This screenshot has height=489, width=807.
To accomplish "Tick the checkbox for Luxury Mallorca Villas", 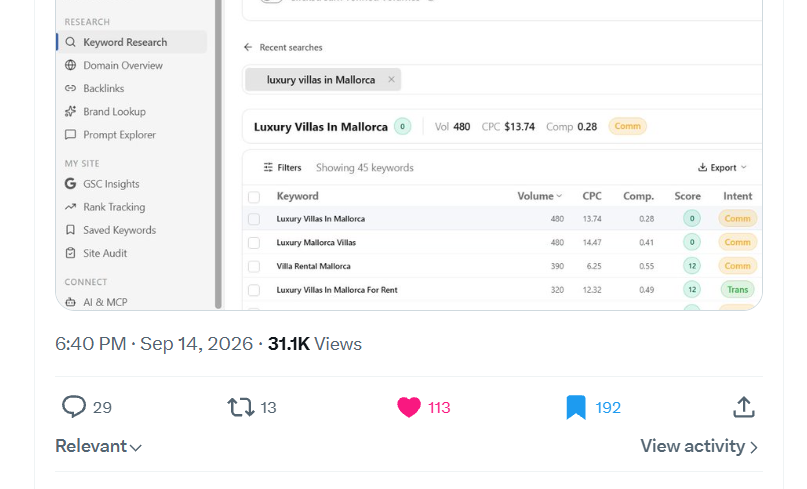I will [254, 242].
